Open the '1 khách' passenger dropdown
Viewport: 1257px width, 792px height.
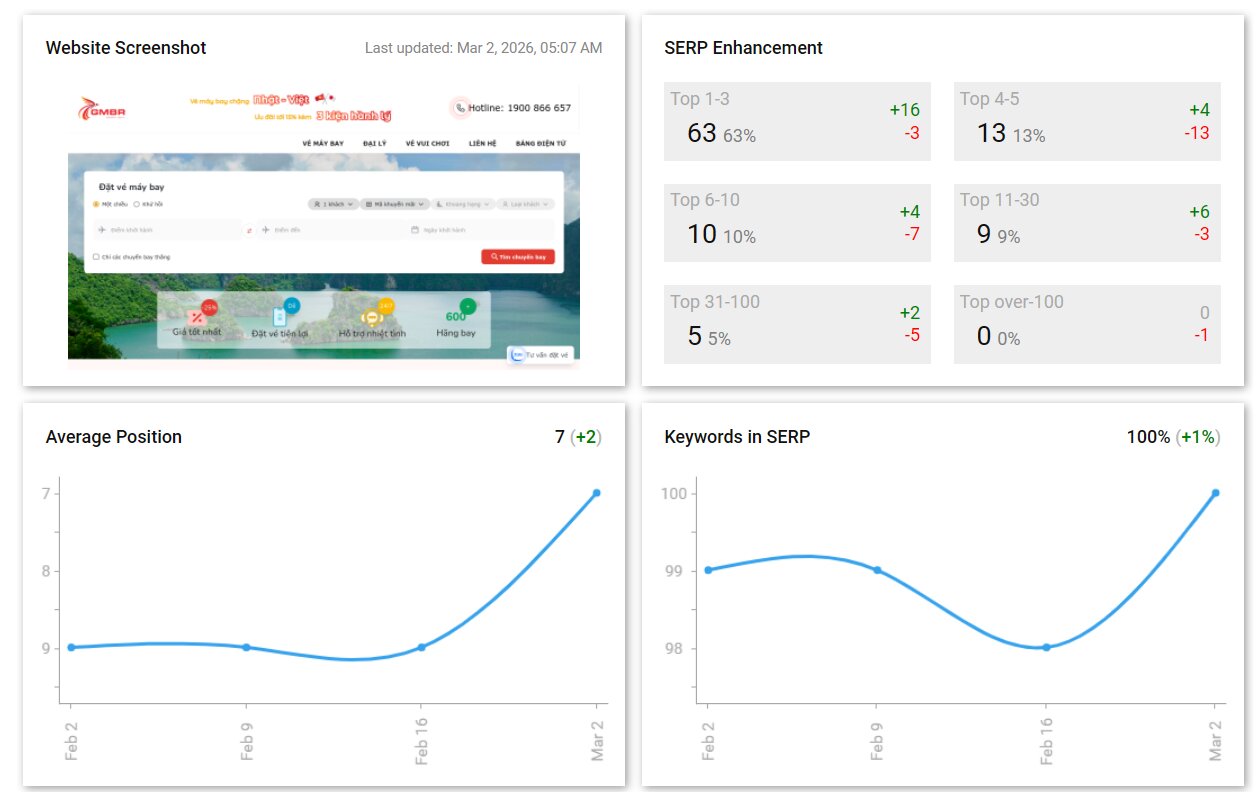point(332,204)
